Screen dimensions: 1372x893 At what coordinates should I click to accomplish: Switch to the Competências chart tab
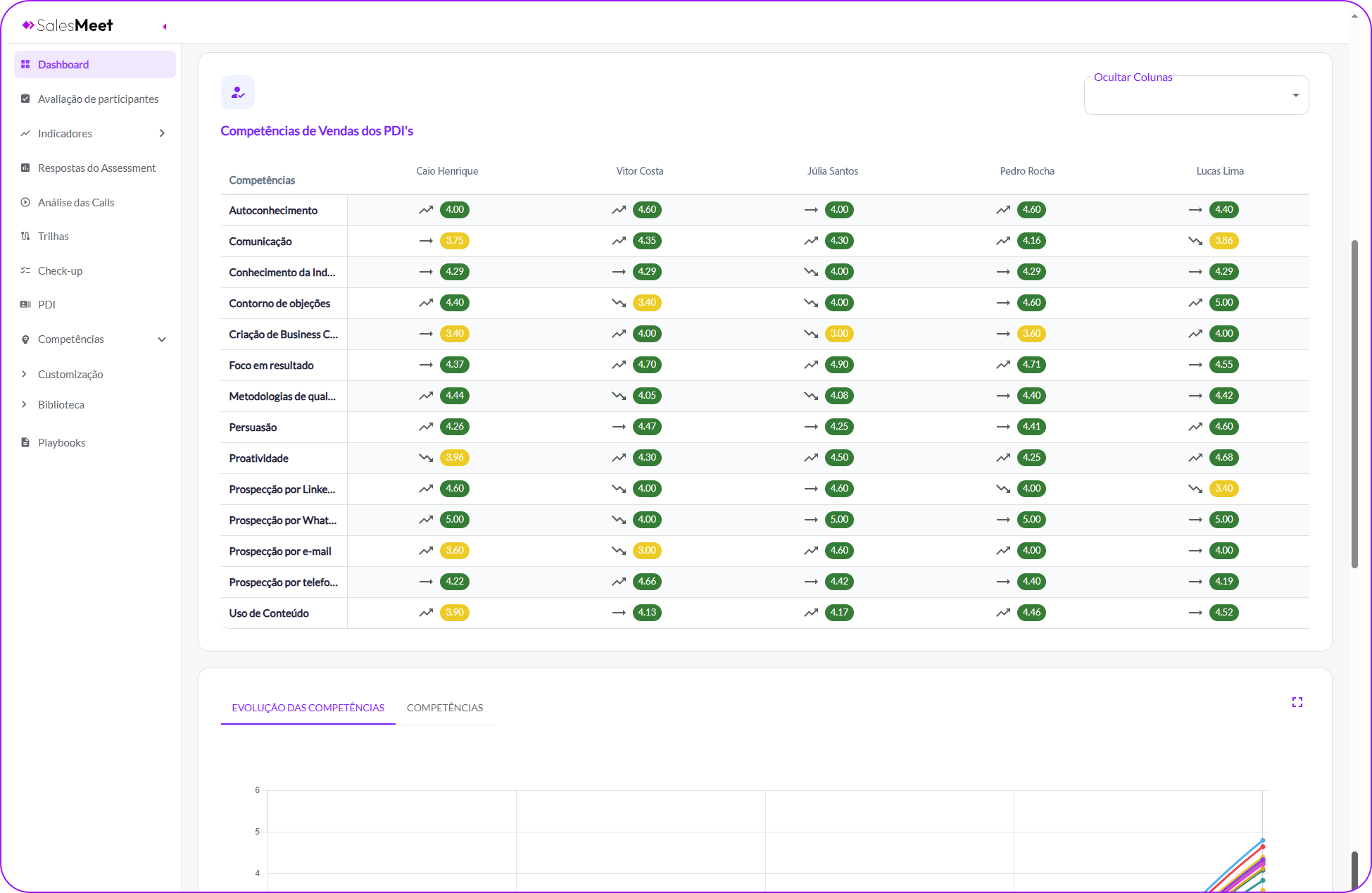(444, 708)
